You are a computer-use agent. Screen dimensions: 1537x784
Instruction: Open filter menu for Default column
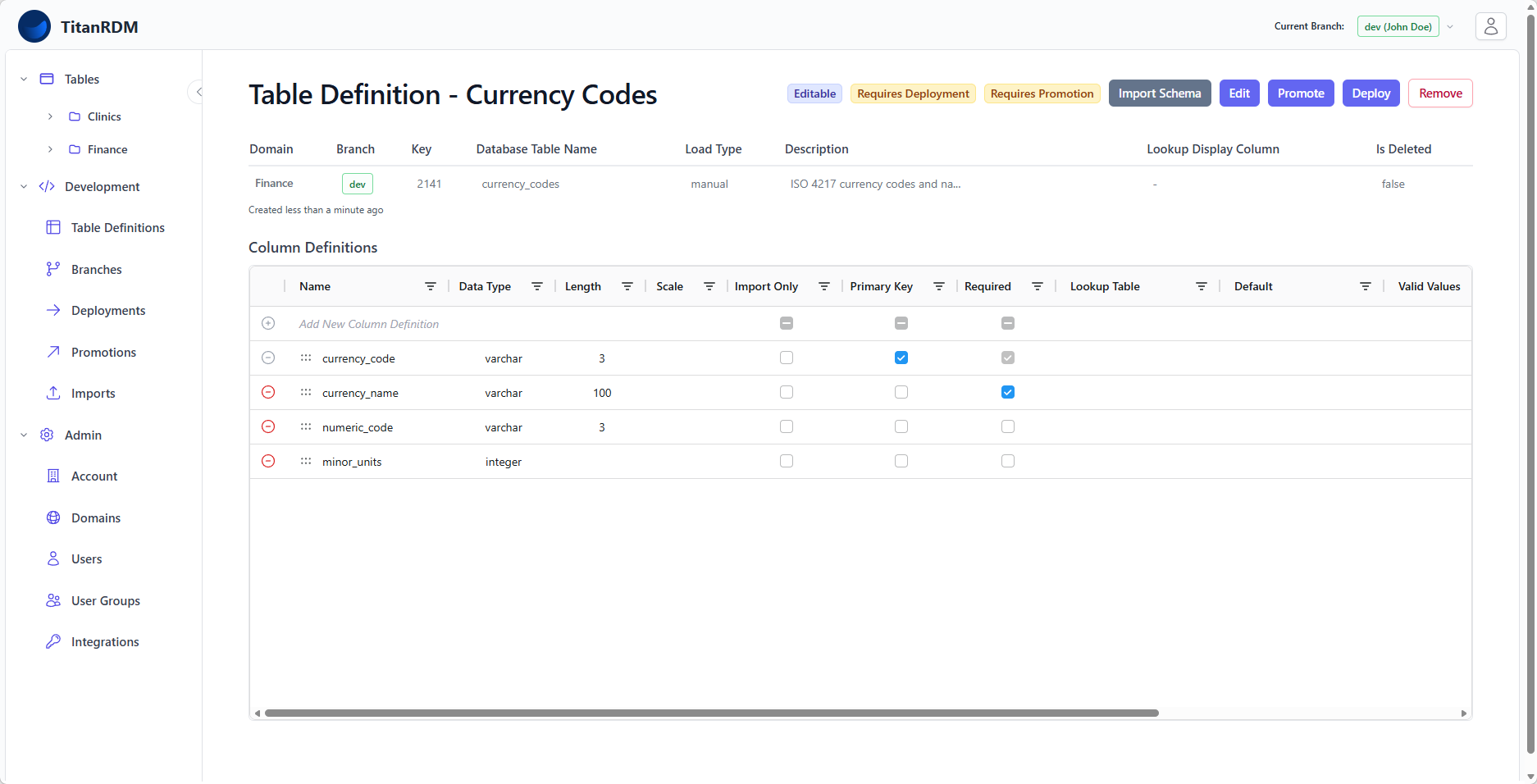pyautogui.click(x=1366, y=286)
